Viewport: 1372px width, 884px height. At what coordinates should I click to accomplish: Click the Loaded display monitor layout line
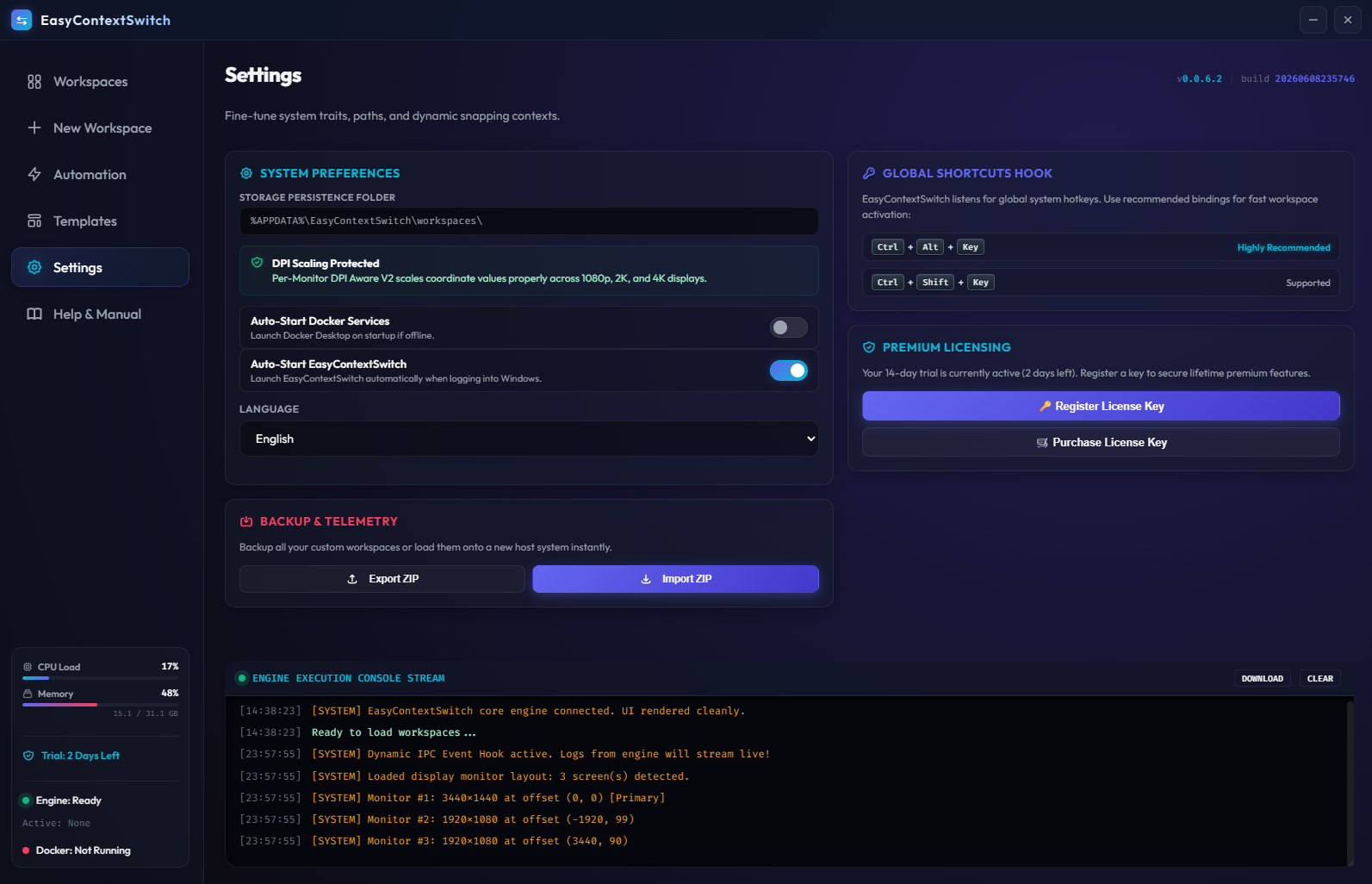(x=500, y=776)
